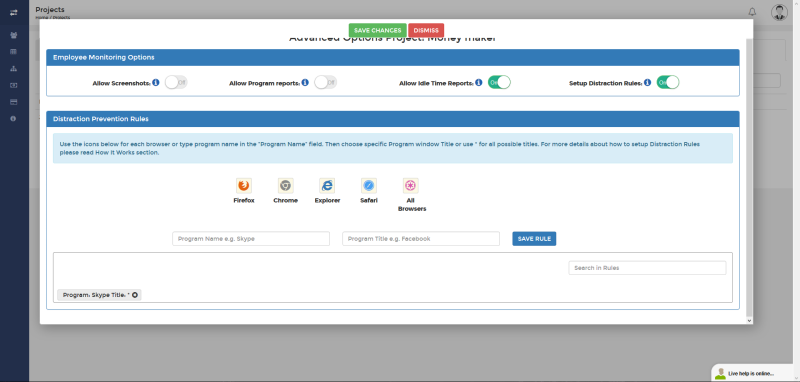Open the notifications bell
Image resolution: width=800 pixels, height=382 pixels.
tap(752, 12)
